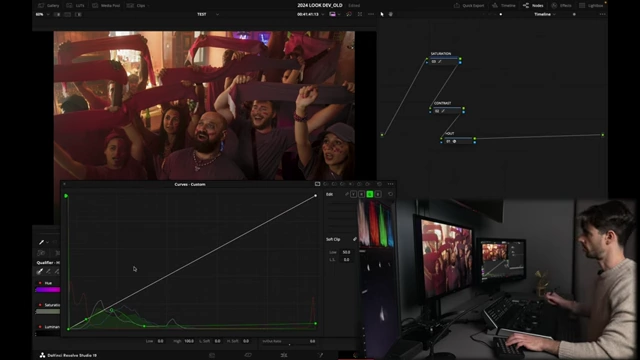The image size is (640, 360).
Task: Show the Media Pool panel
Action: (x=106, y=5)
